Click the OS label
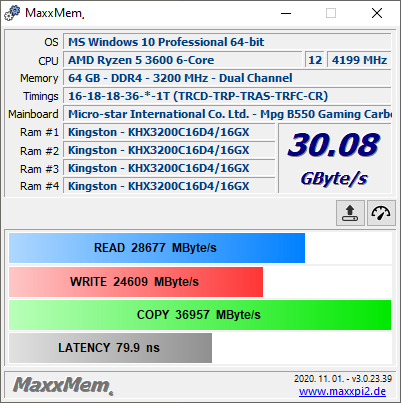Screen dimensions: 401x403 click(x=51, y=42)
